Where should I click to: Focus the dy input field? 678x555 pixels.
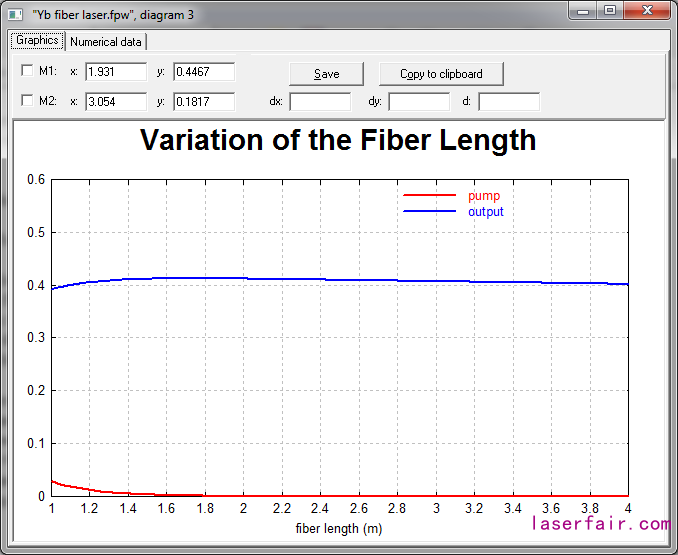tap(419, 102)
